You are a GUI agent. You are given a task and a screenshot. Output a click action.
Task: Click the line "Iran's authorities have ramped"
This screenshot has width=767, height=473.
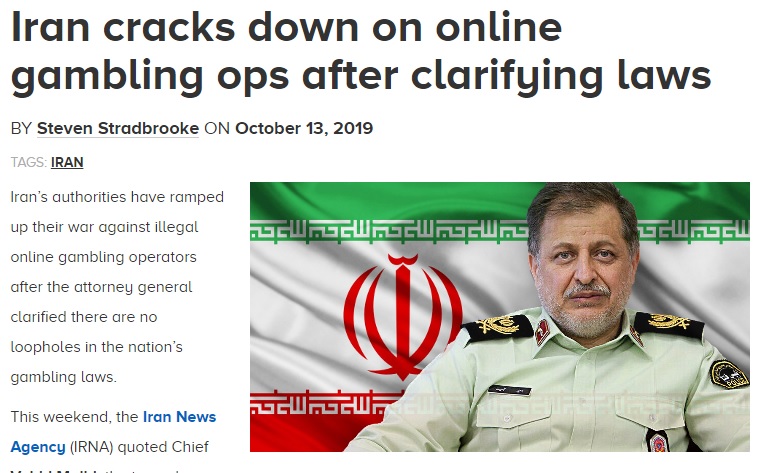(x=117, y=197)
